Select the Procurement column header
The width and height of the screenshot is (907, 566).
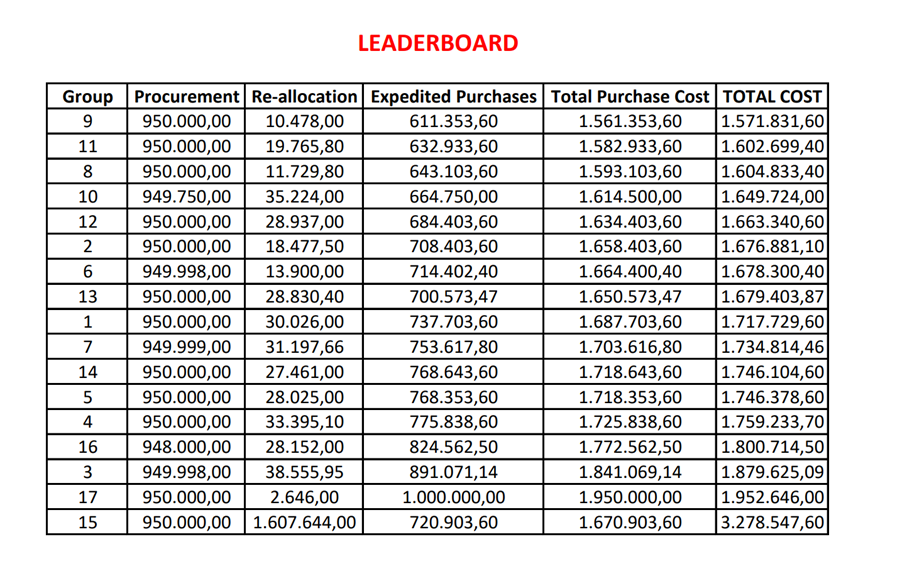coord(186,96)
